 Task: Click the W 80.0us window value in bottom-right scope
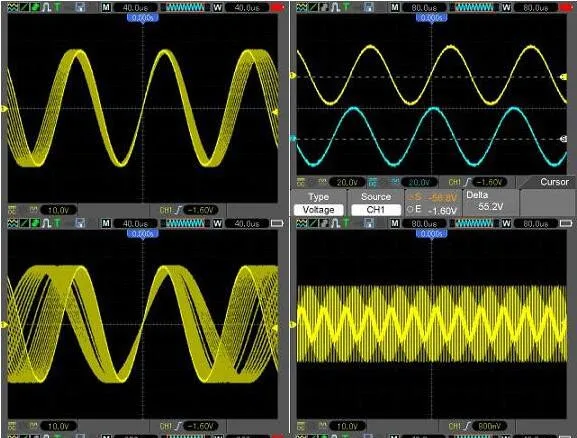(x=535, y=223)
